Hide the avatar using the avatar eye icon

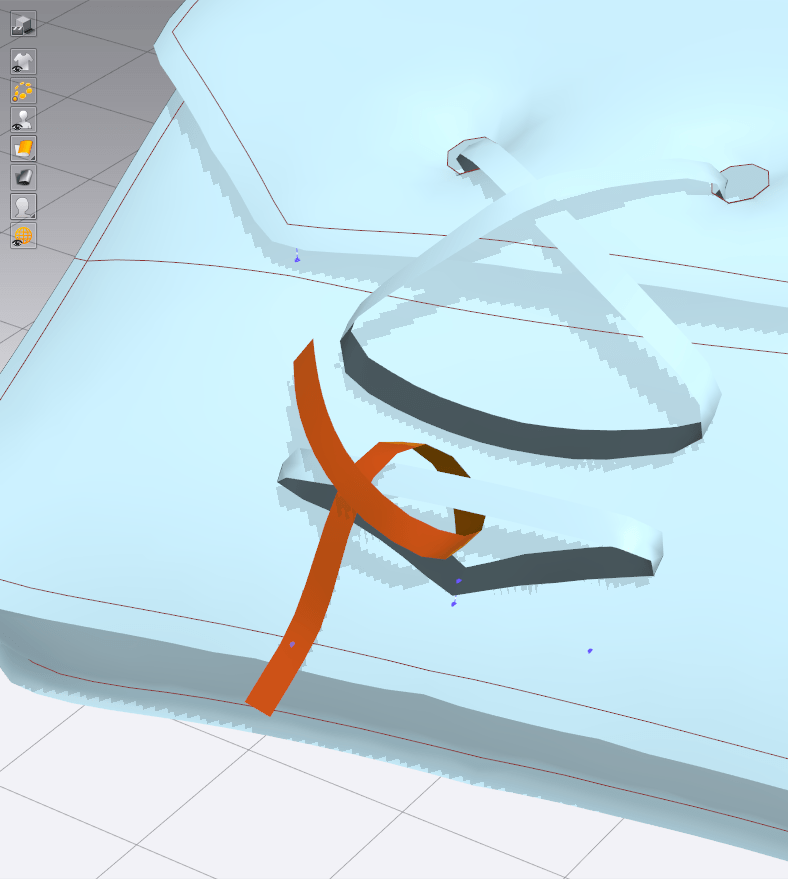23,120
